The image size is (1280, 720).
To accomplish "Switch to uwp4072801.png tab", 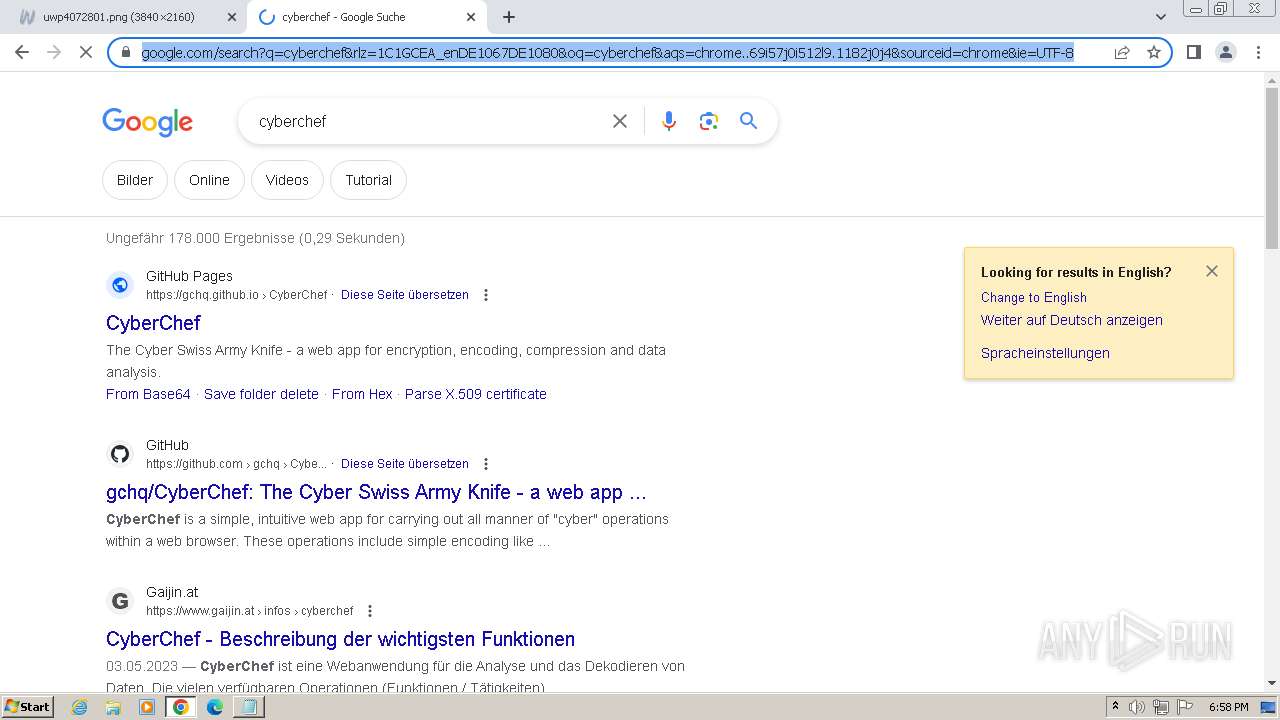I will tap(118, 17).
